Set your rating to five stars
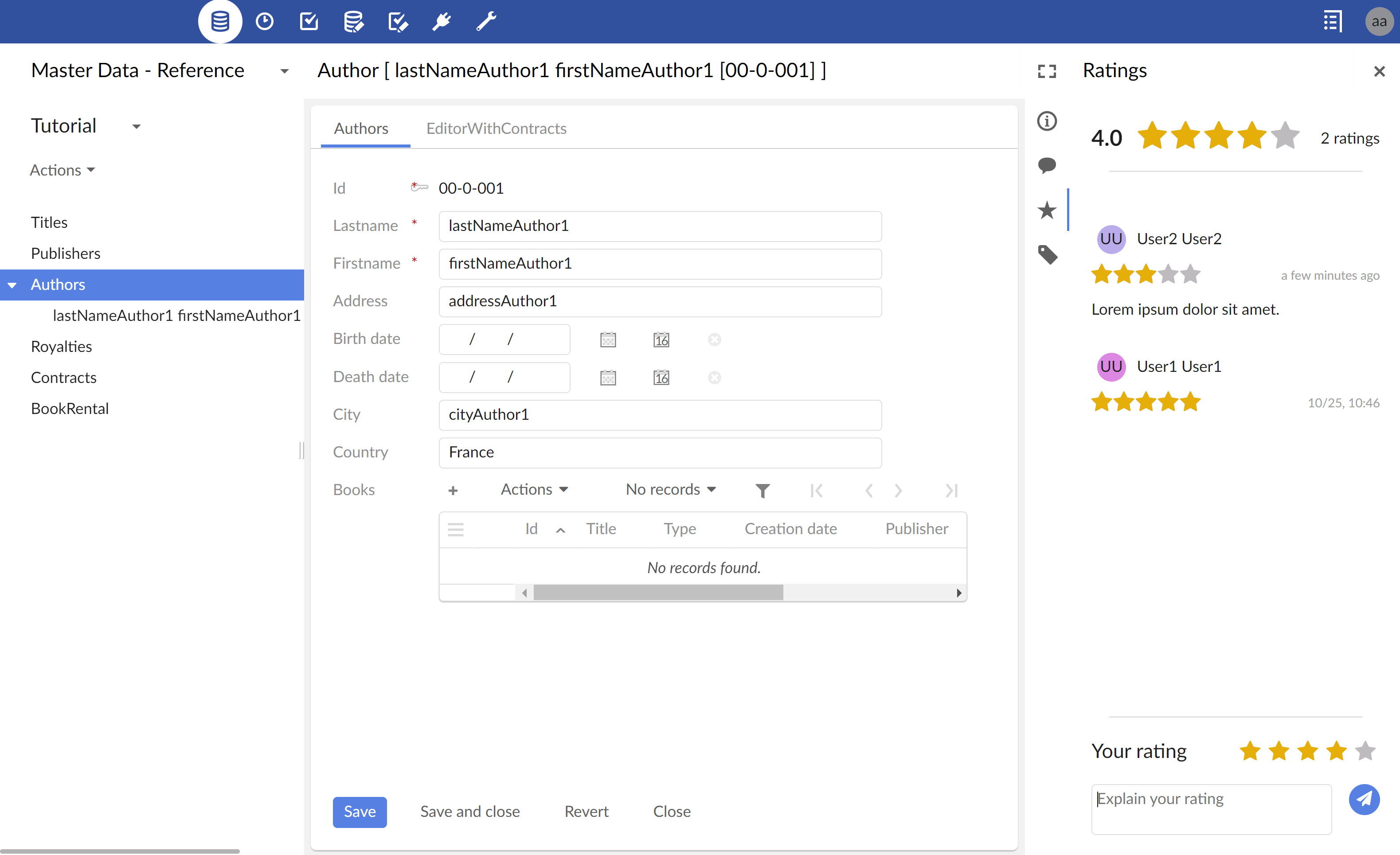The image size is (1400, 855). 1365,751
